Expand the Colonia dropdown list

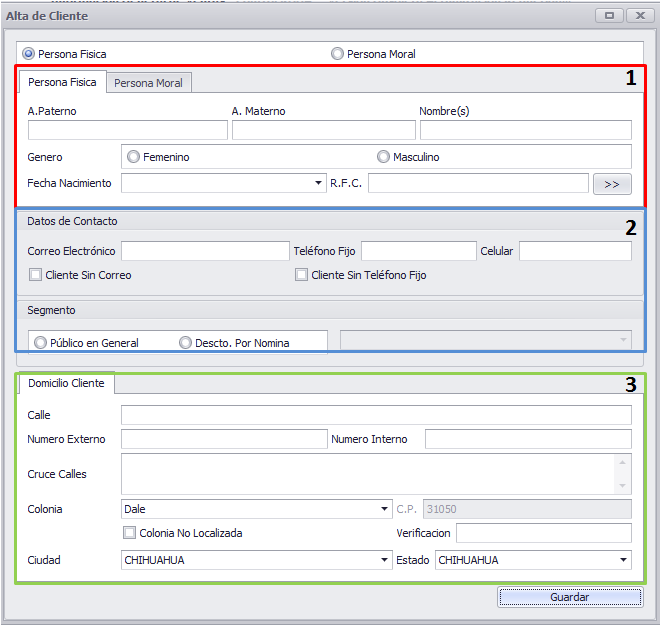click(x=384, y=509)
